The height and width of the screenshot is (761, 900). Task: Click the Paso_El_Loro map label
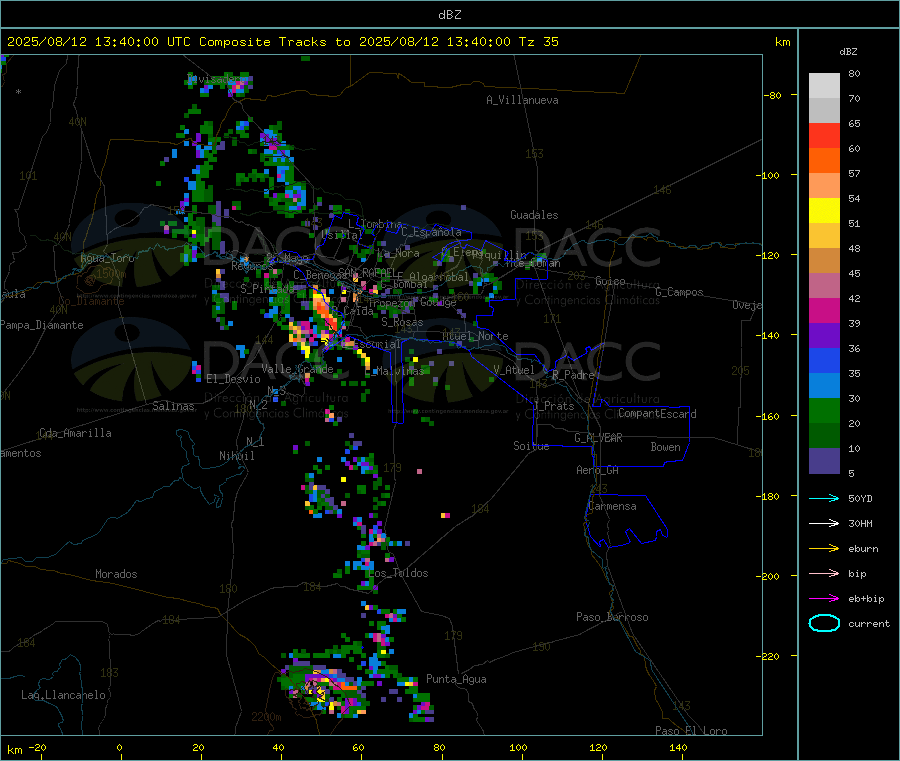(x=691, y=731)
